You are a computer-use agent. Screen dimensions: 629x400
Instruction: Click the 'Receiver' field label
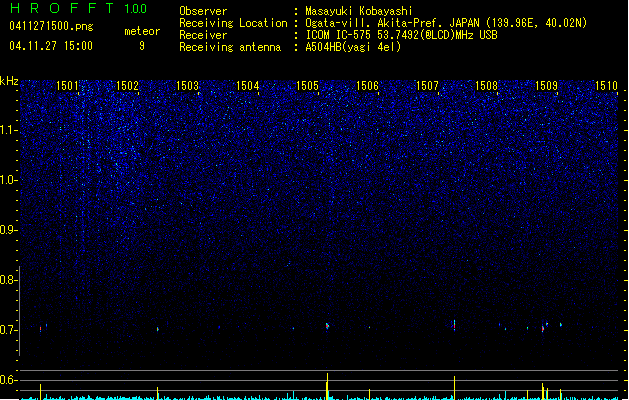(x=203, y=35)
